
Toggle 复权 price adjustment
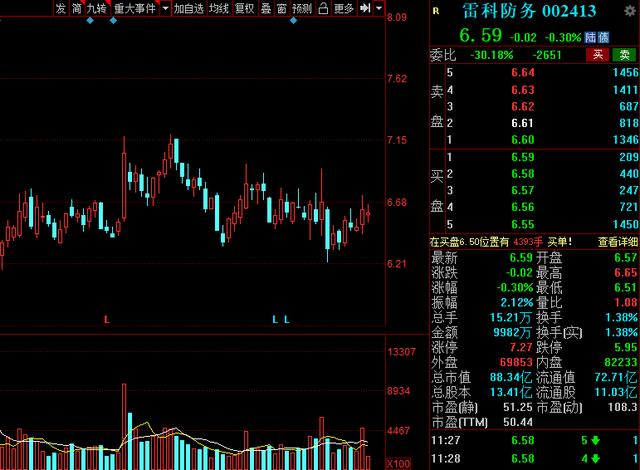coord(244,8)
